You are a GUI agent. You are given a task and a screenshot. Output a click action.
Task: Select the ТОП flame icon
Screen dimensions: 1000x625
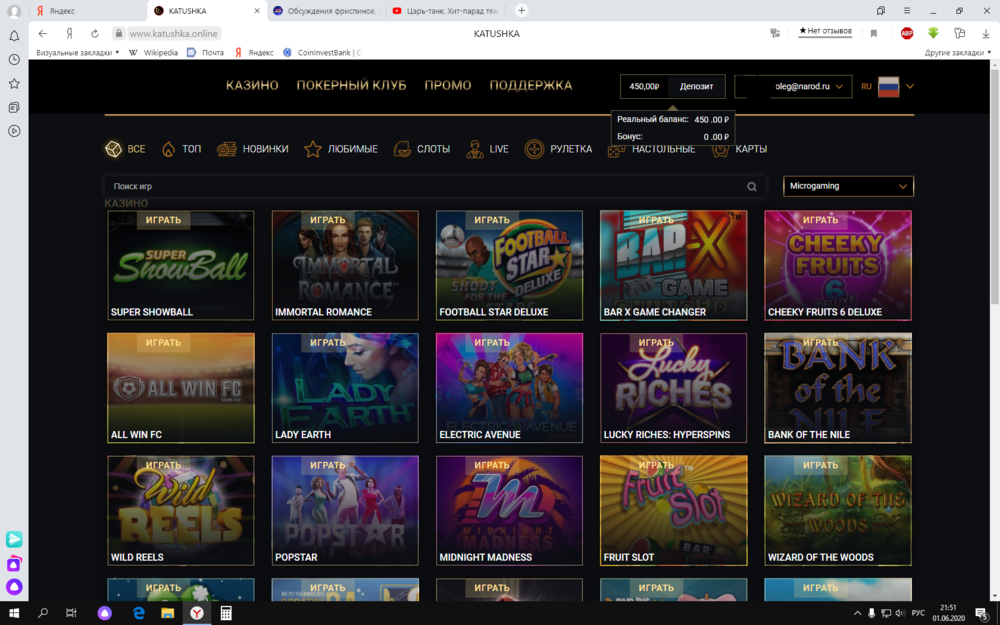pyautogui.click(x=168, y=149)
